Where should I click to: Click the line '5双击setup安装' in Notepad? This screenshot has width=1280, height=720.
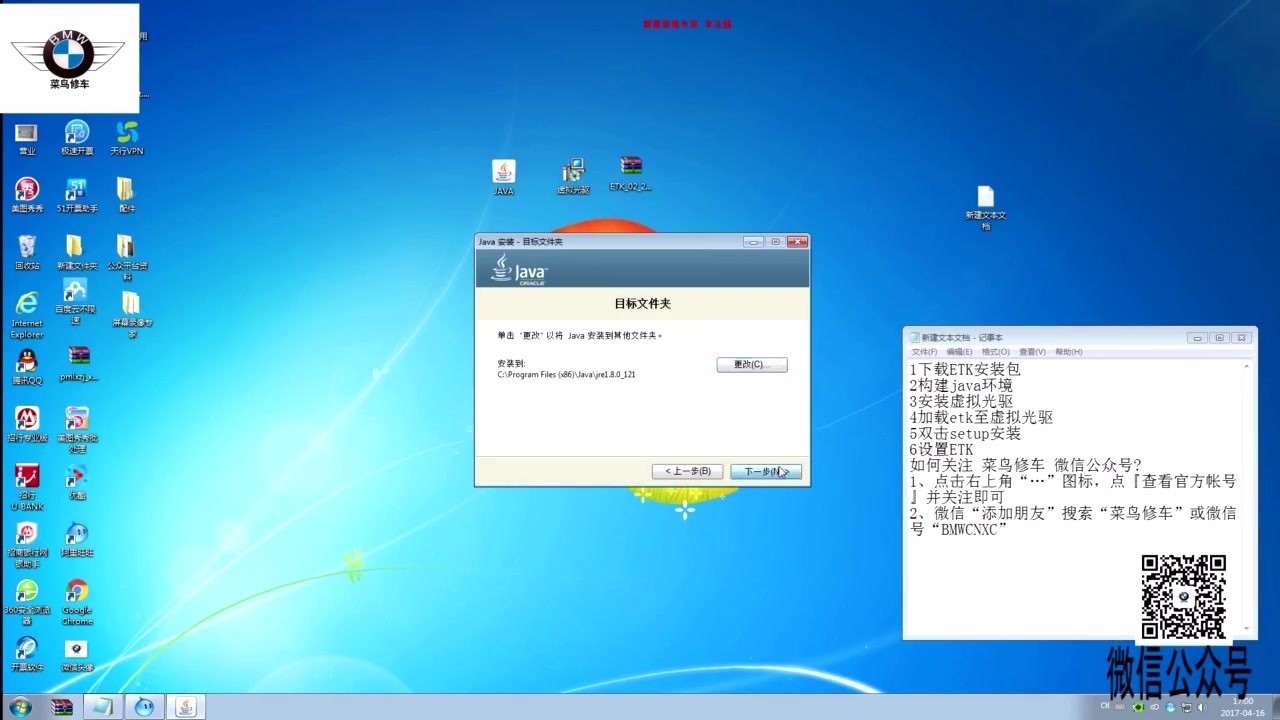tap(965, 433)
